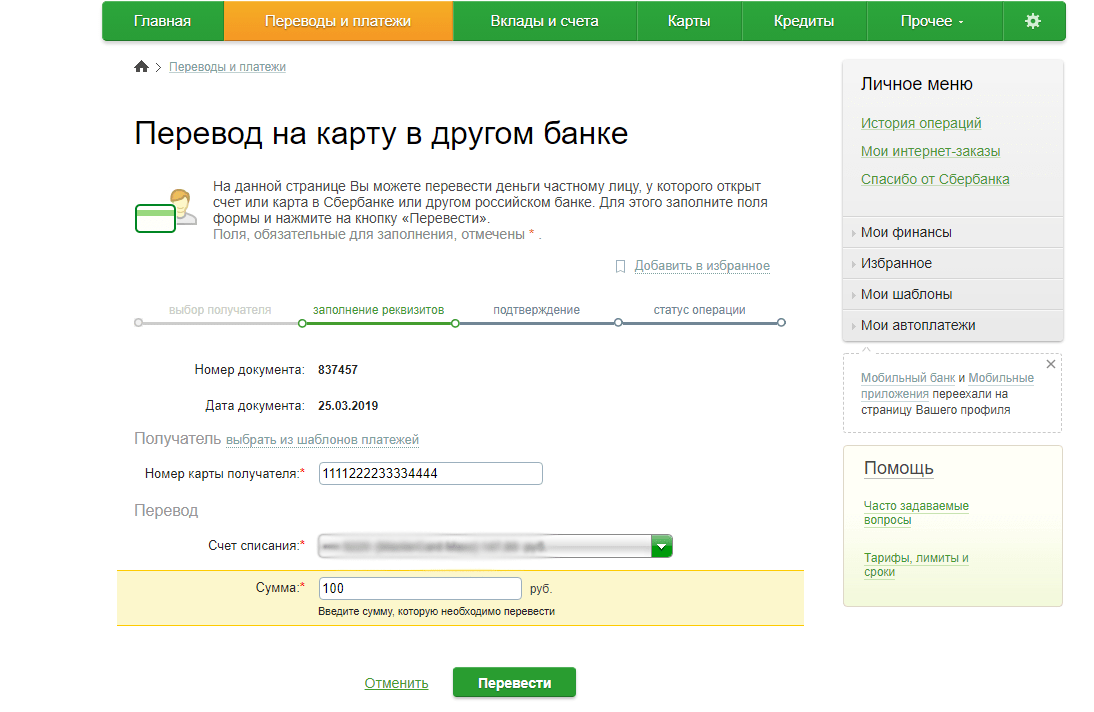Open 'История операций' link
This screenshot has width=1094, height=712.
921,123
